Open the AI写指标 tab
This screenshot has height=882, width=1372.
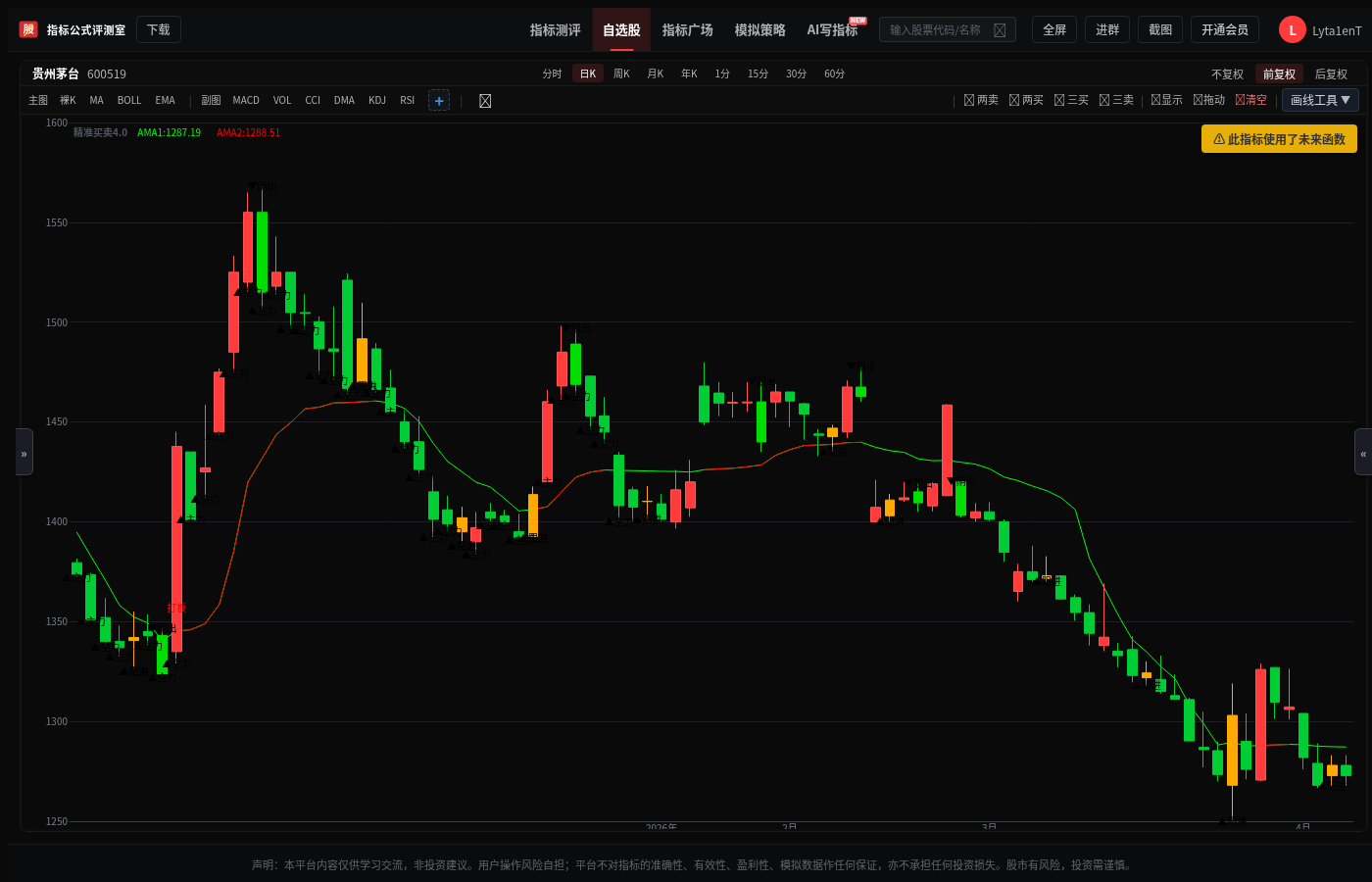[832, 30]
